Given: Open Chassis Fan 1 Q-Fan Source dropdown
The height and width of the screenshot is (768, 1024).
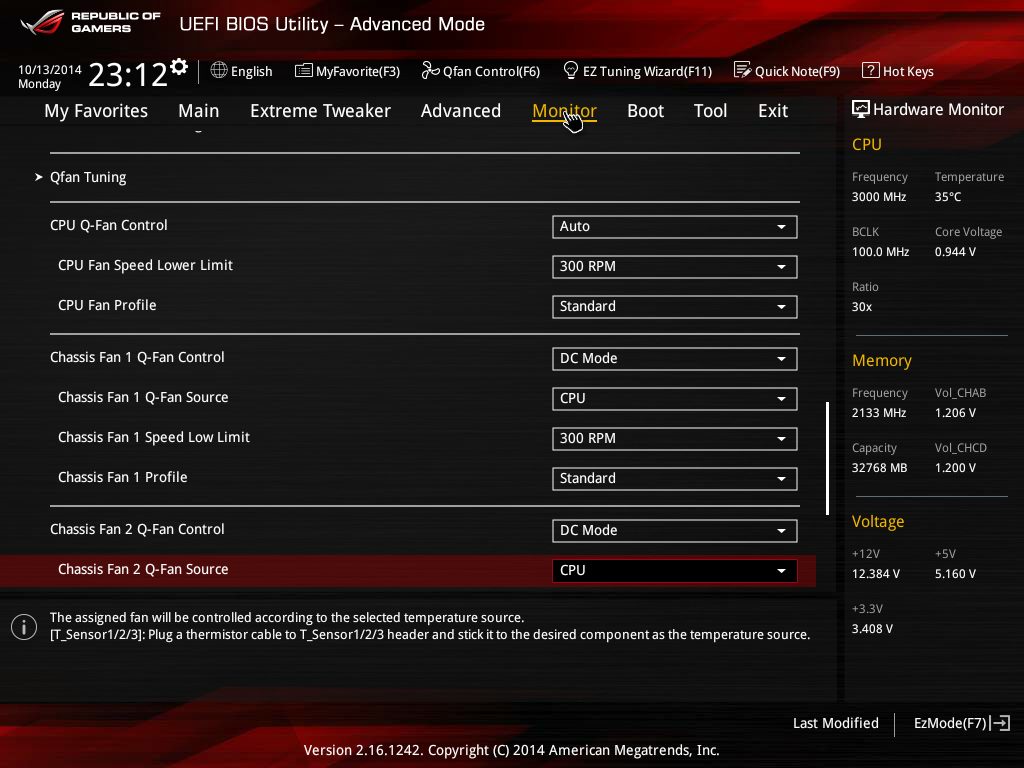Looking at the screenshot, I should point(675,398).
